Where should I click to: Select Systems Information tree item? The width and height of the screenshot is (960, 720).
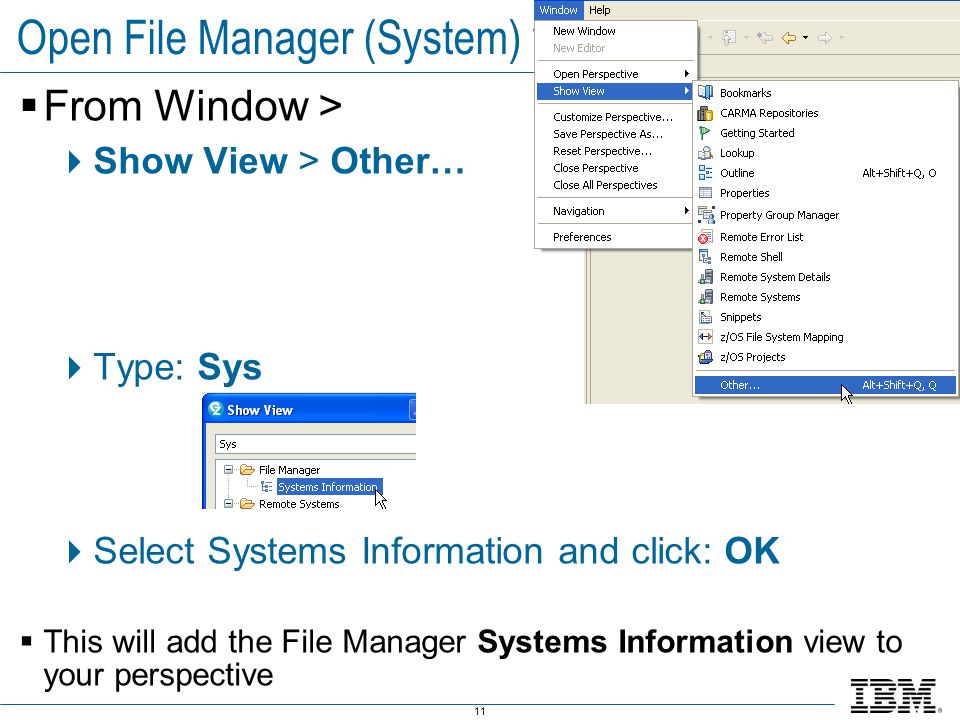pos(328,487)
